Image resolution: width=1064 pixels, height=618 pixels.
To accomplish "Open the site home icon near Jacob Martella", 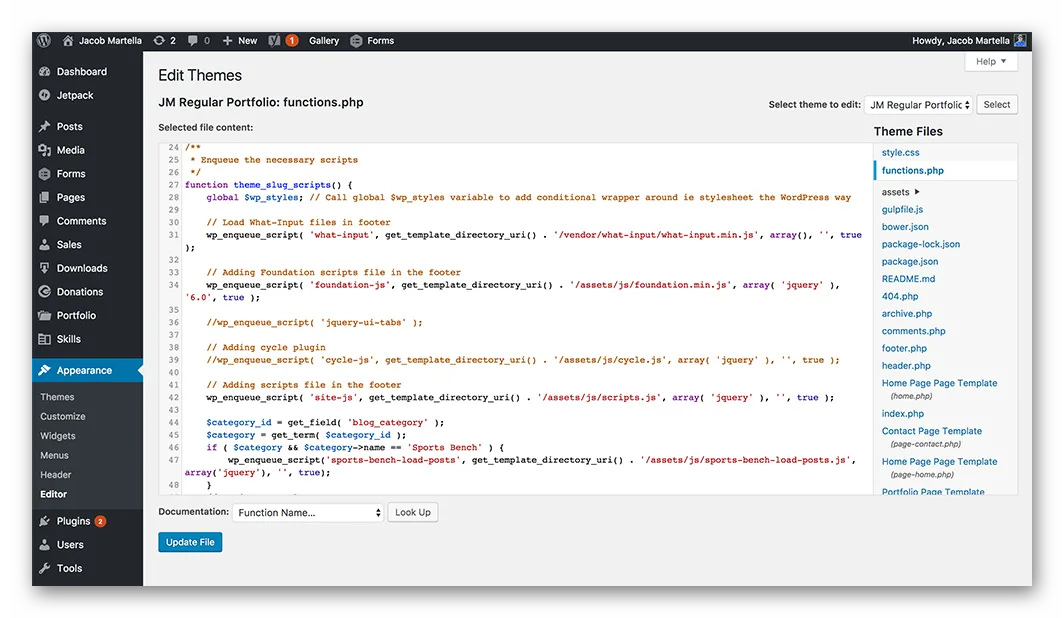I will pos(68,41).
